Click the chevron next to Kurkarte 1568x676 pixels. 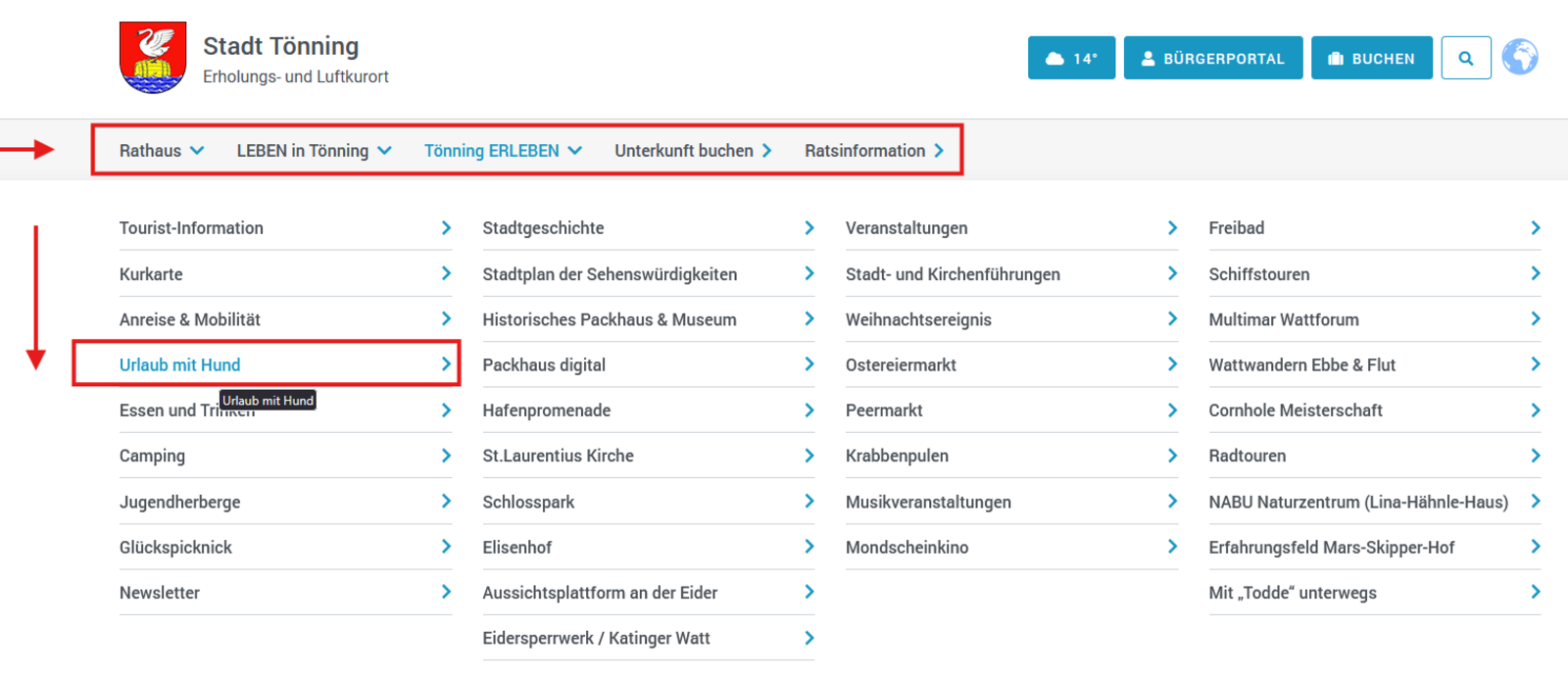[446, 273]
